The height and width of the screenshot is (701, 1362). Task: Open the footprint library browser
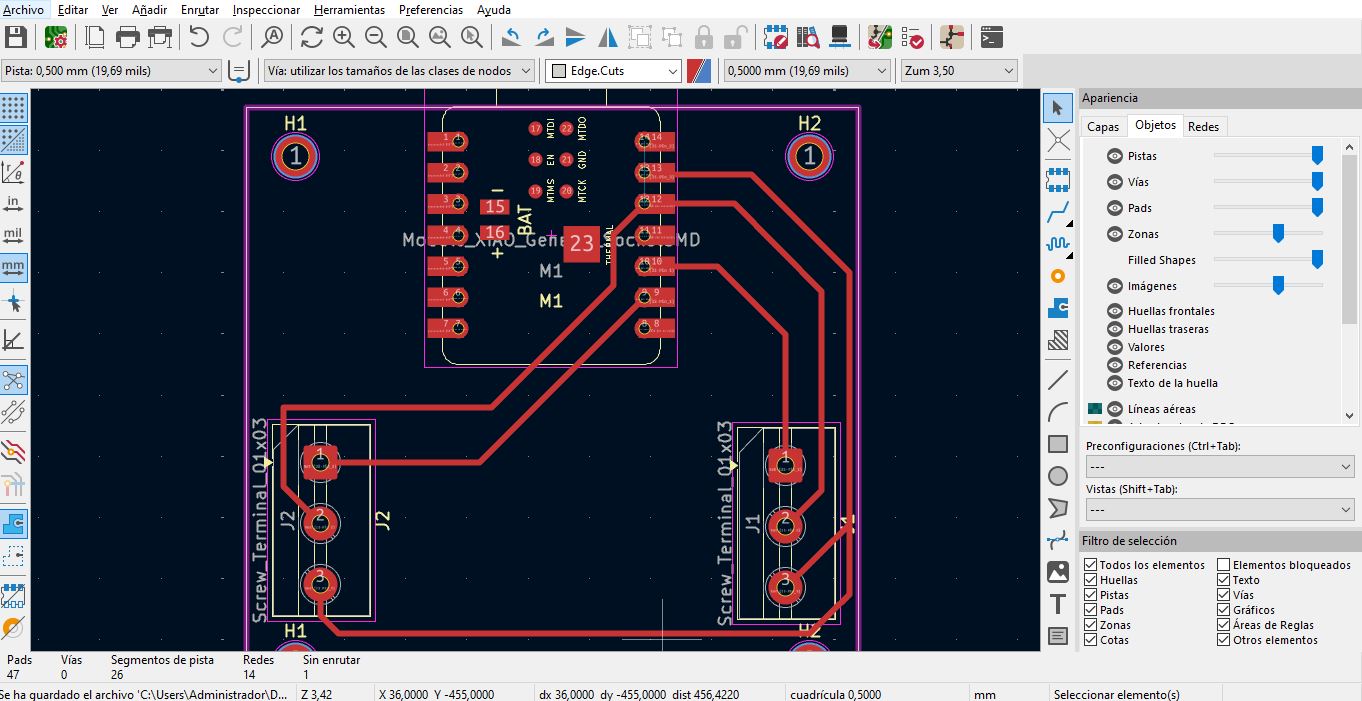tap(808, 37)
